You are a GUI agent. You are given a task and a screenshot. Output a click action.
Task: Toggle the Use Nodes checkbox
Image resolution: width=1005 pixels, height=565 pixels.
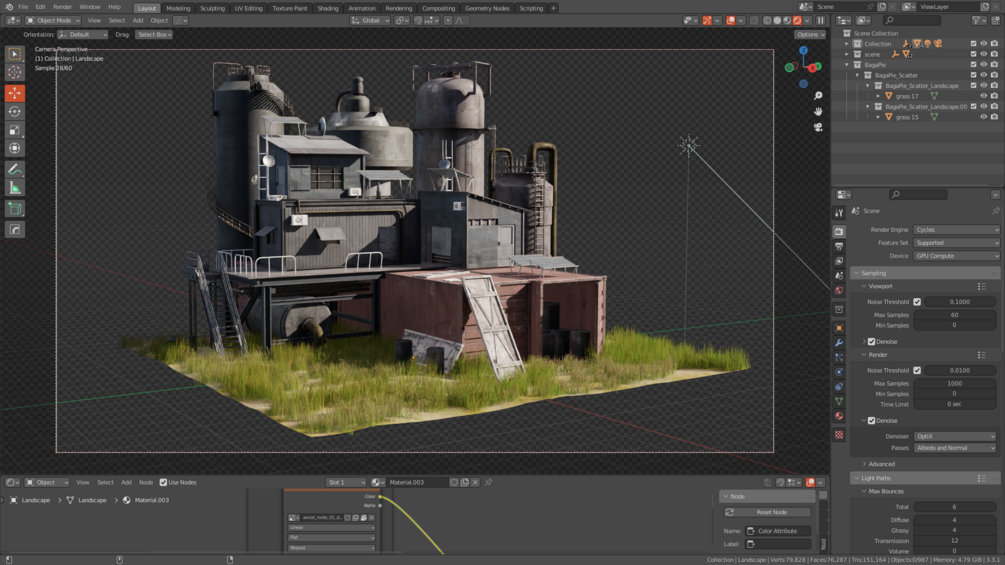[x=164, y=483]
